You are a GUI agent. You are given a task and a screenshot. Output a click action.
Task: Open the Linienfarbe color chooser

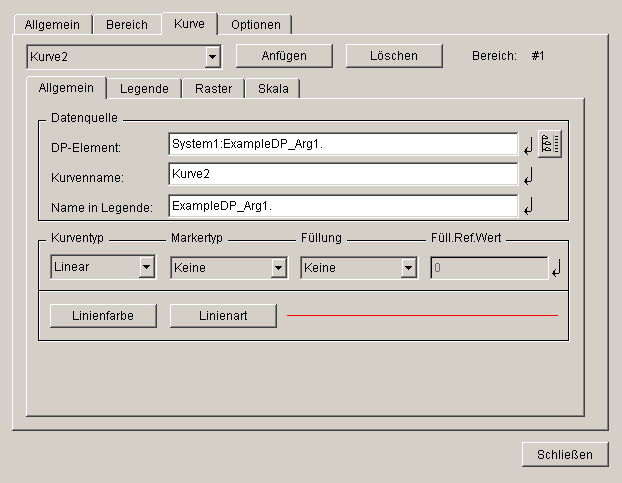pos(103,316)
